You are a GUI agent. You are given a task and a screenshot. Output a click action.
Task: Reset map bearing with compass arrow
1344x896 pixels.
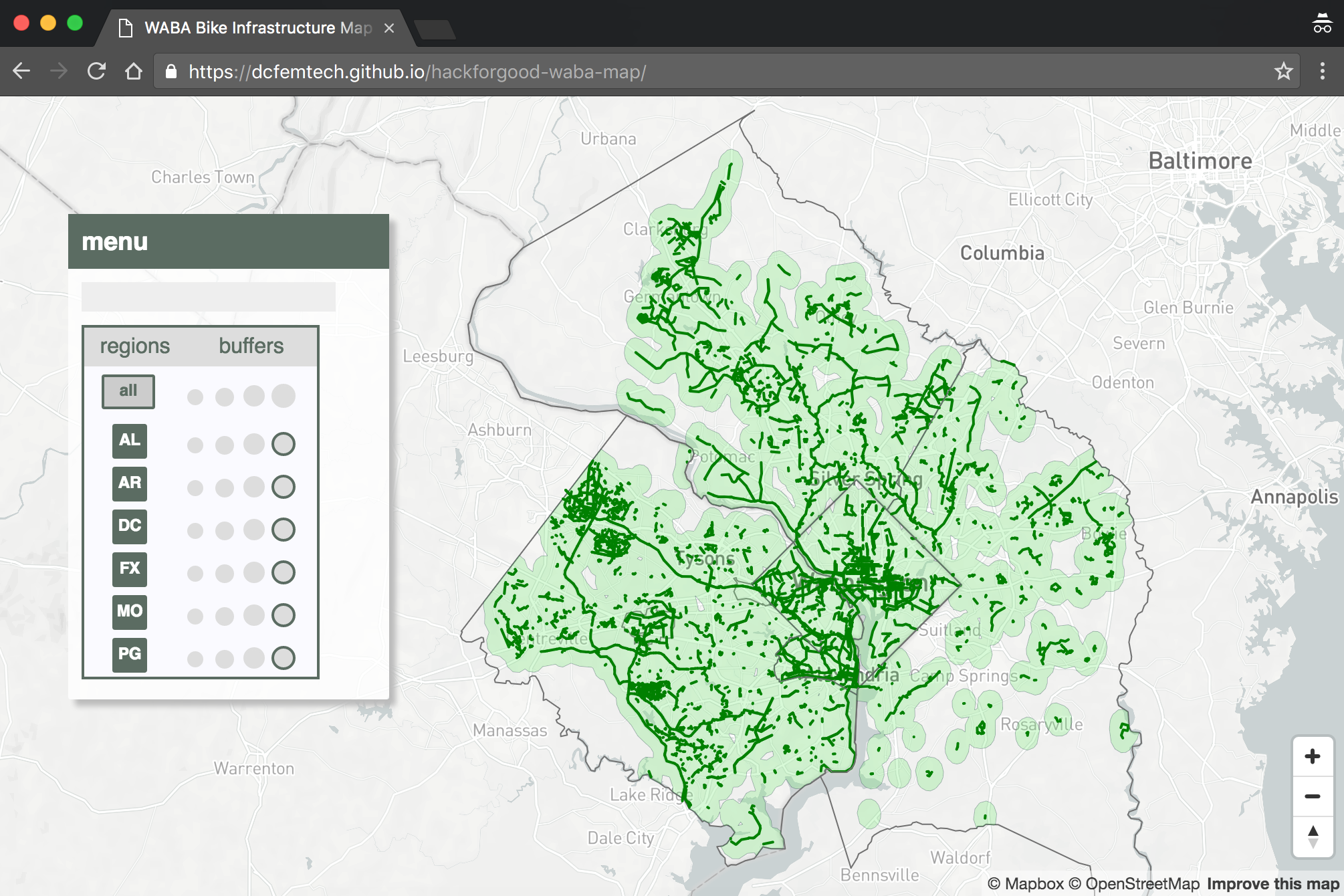(1312, 836)
